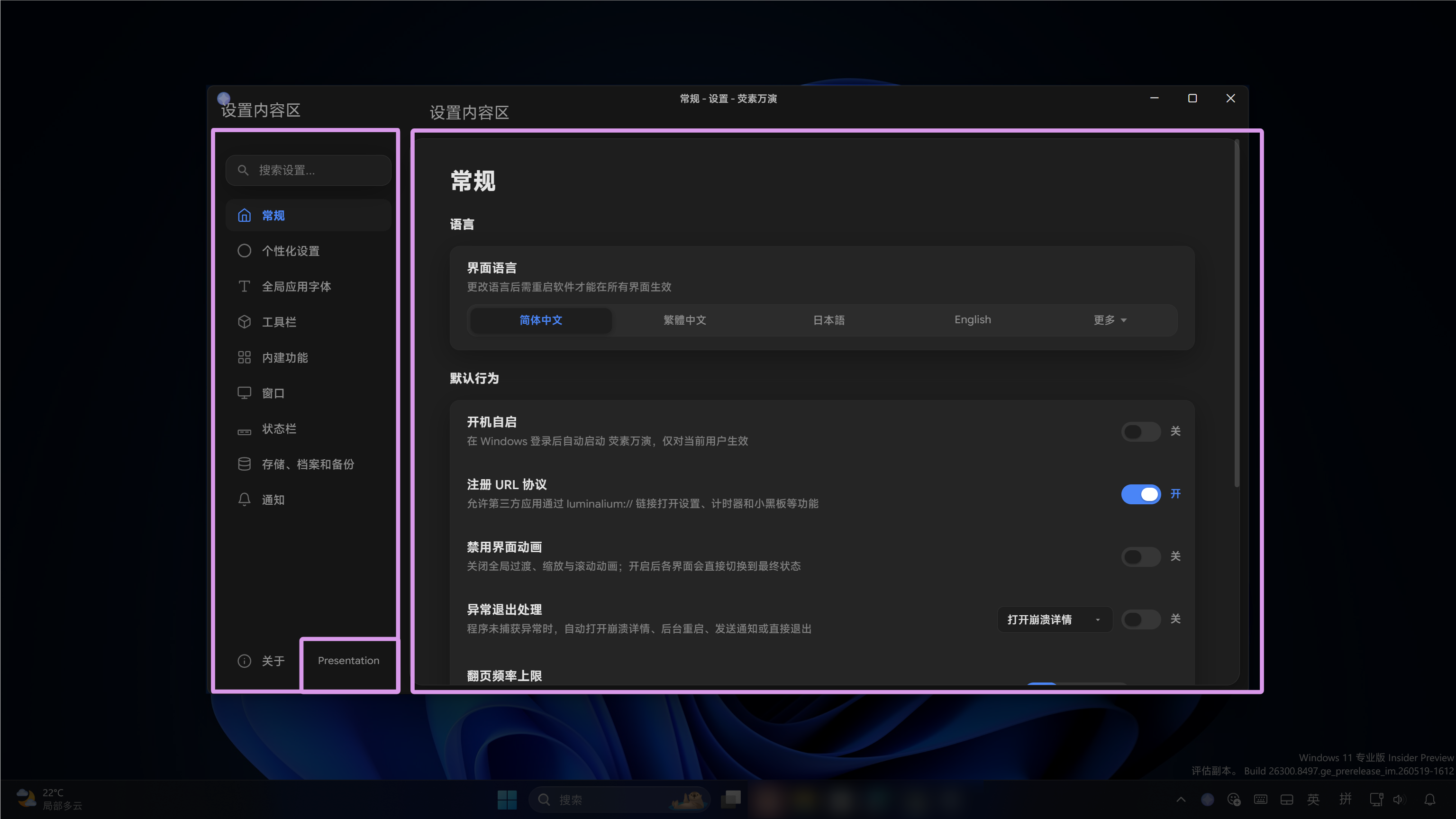Open the 通知 bell icon
This screenshot has height=819, width=1456.
(x=244, y=500)
